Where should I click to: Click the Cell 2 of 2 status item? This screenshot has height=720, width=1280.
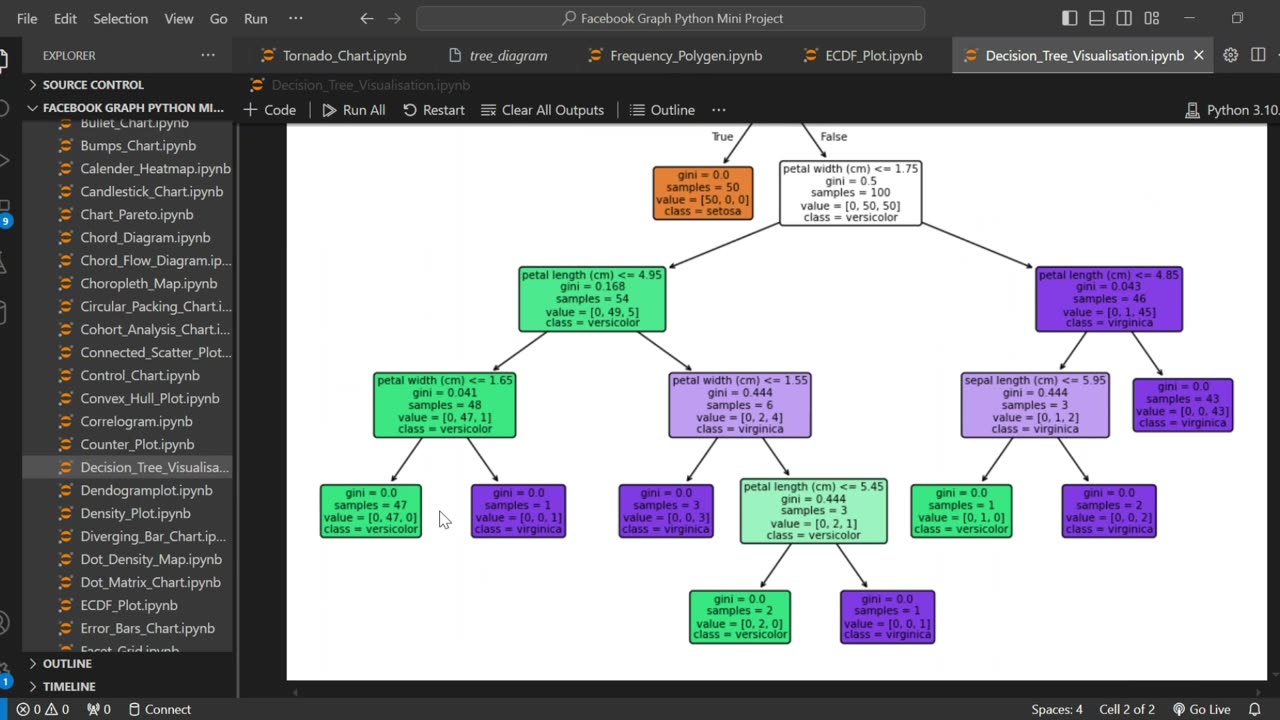click(1127, 709)
